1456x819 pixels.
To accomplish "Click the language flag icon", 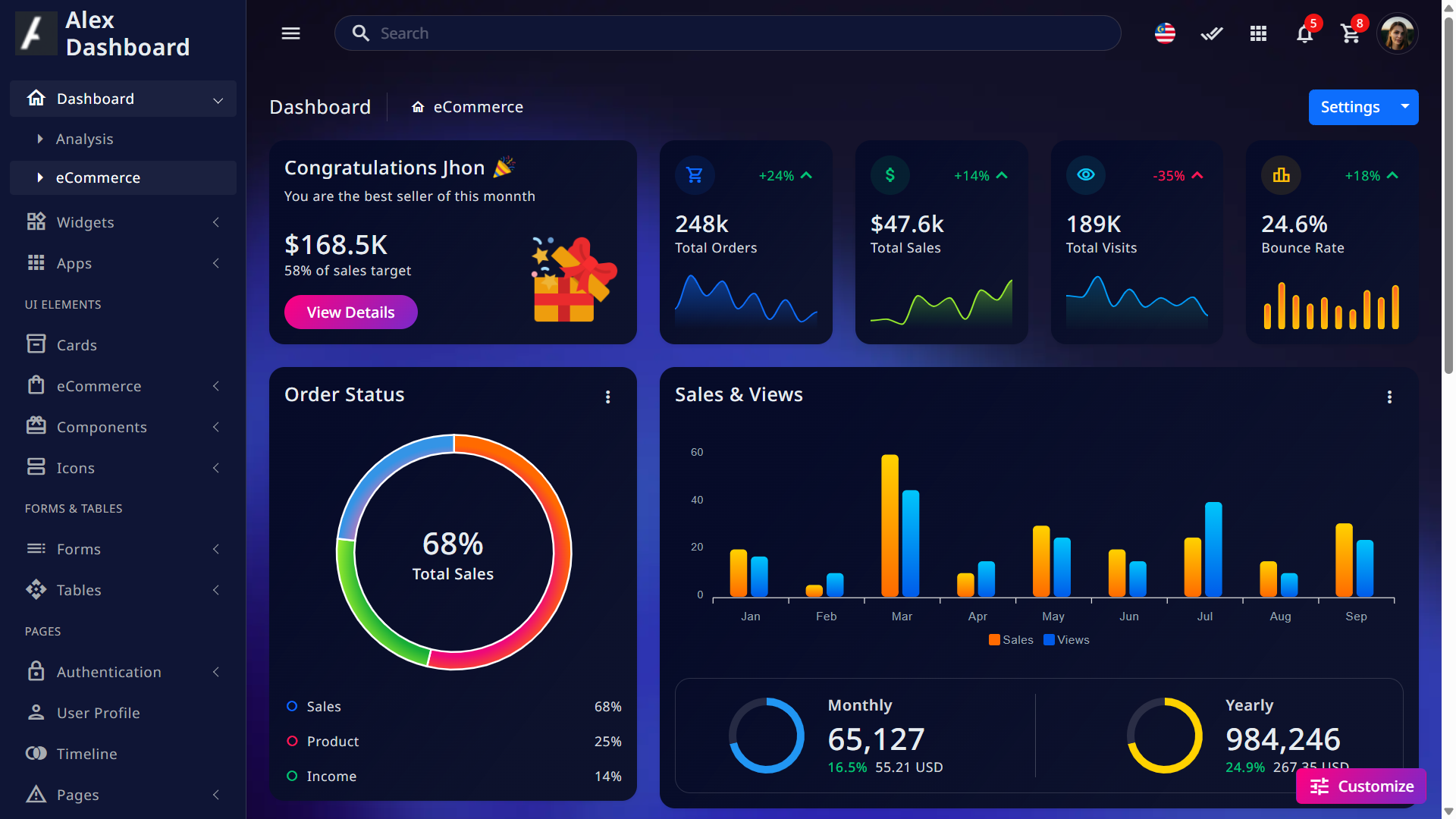I will tap(1165, 33).
